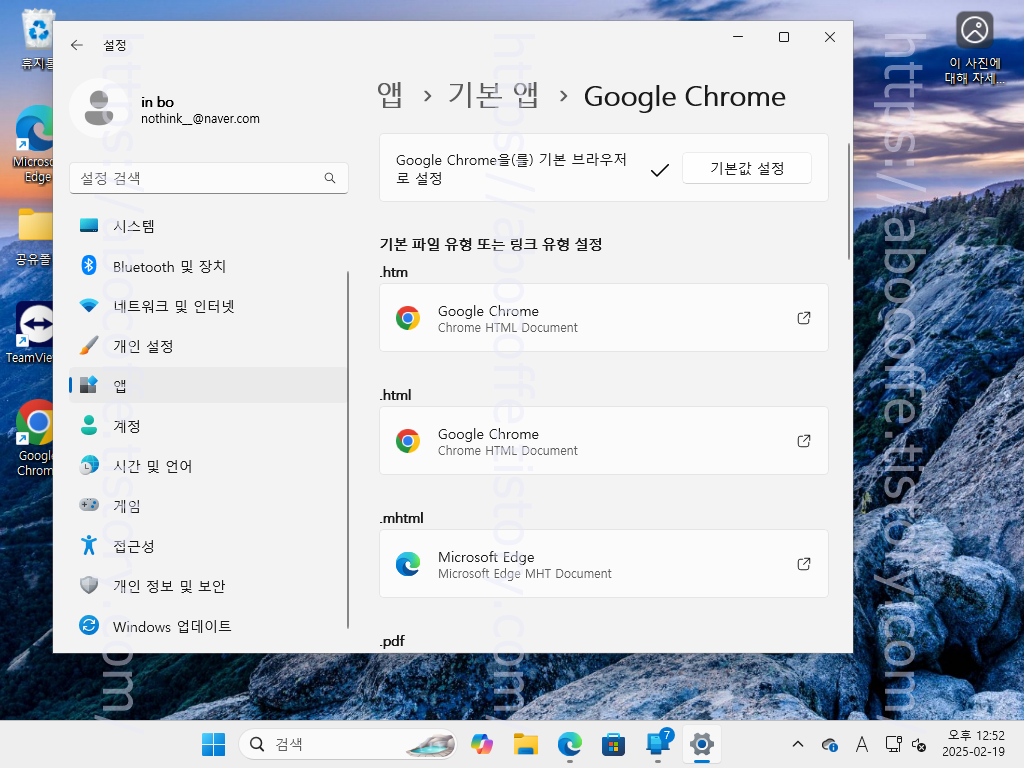Open Bluetooth 및 장치 settings
This screenshot has width=1024, height=768.
(x=208, y=266)
